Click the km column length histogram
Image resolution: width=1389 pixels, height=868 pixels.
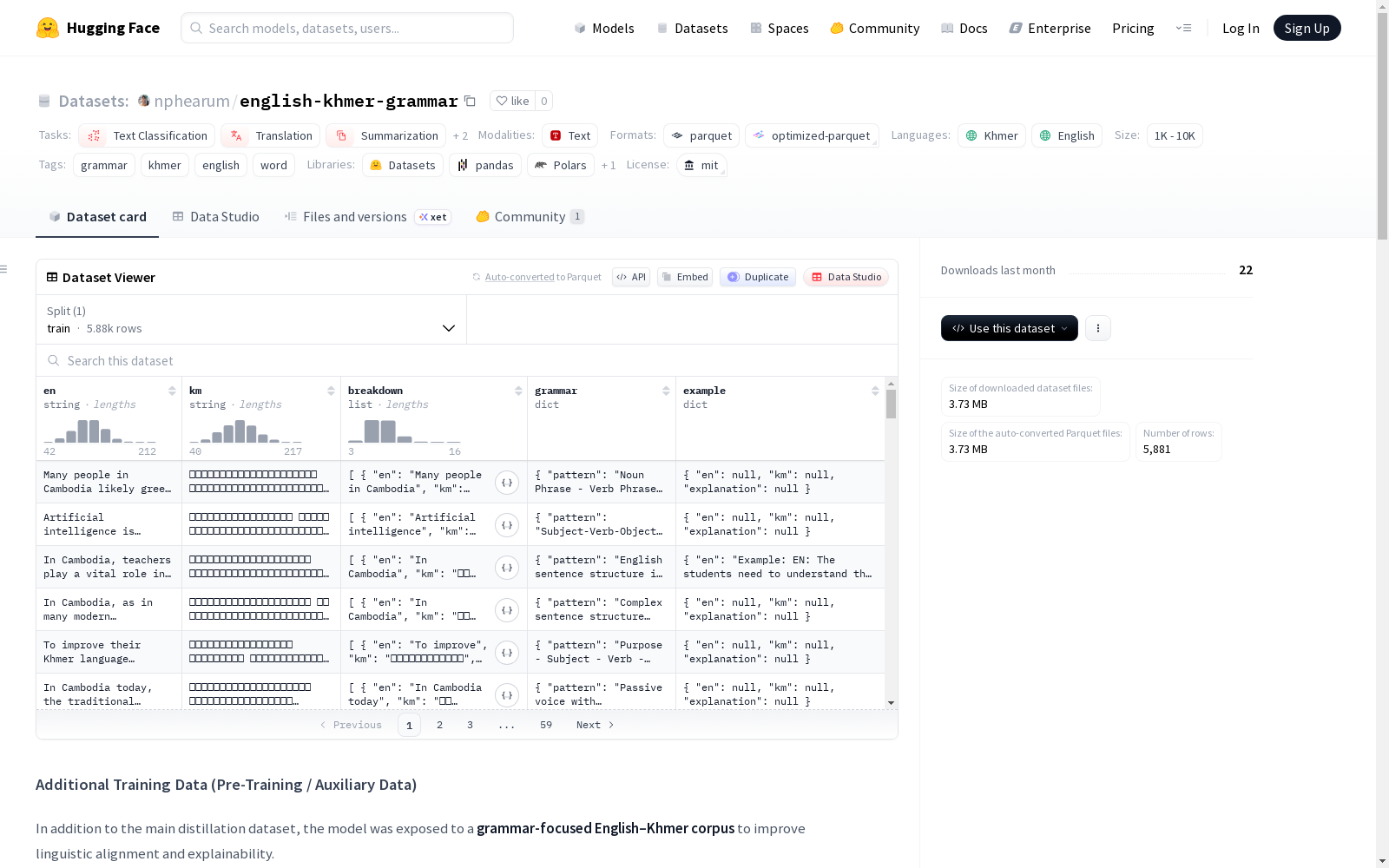point(246,431)
